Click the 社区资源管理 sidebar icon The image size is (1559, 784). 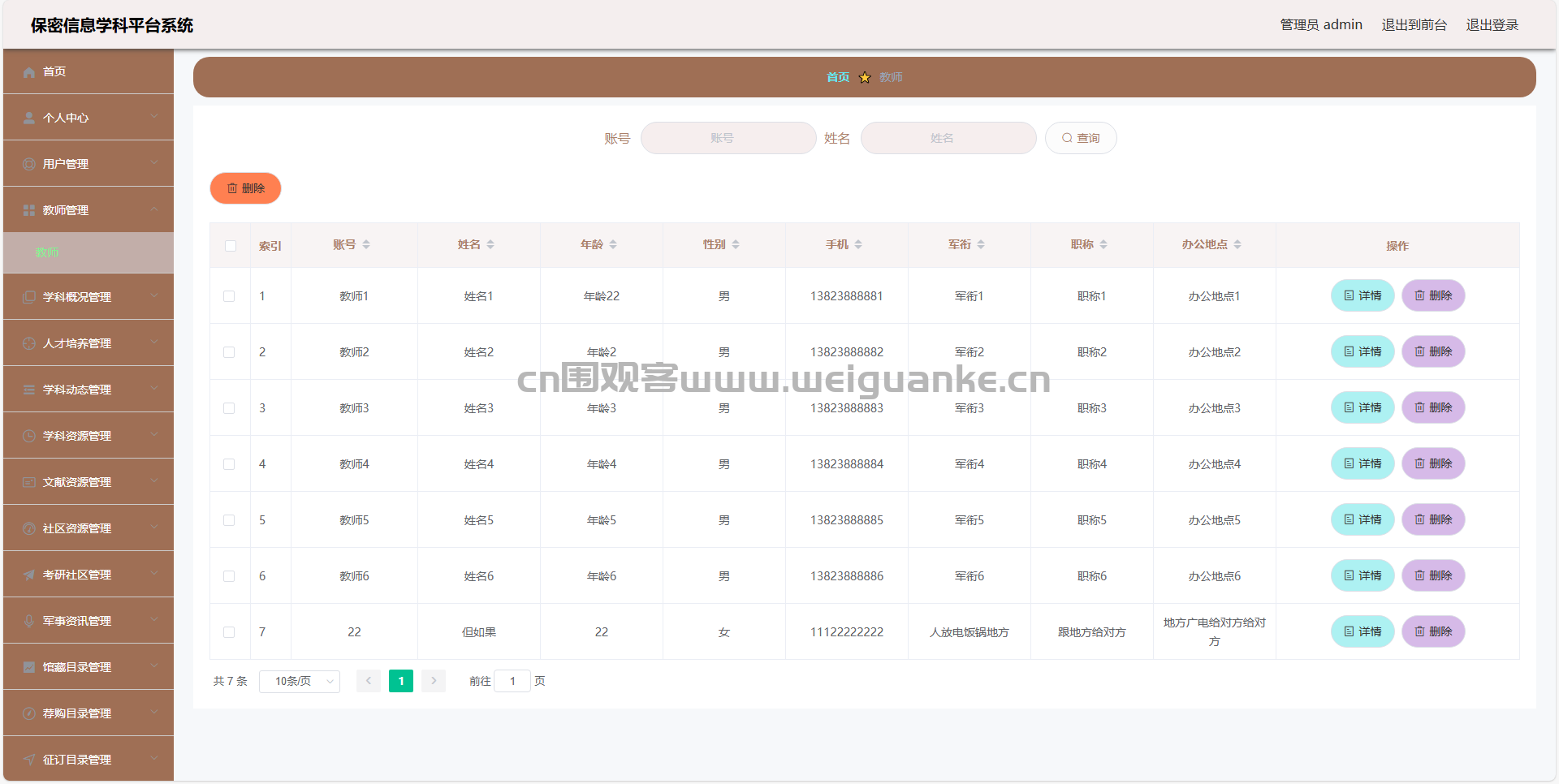pos(29,529)
